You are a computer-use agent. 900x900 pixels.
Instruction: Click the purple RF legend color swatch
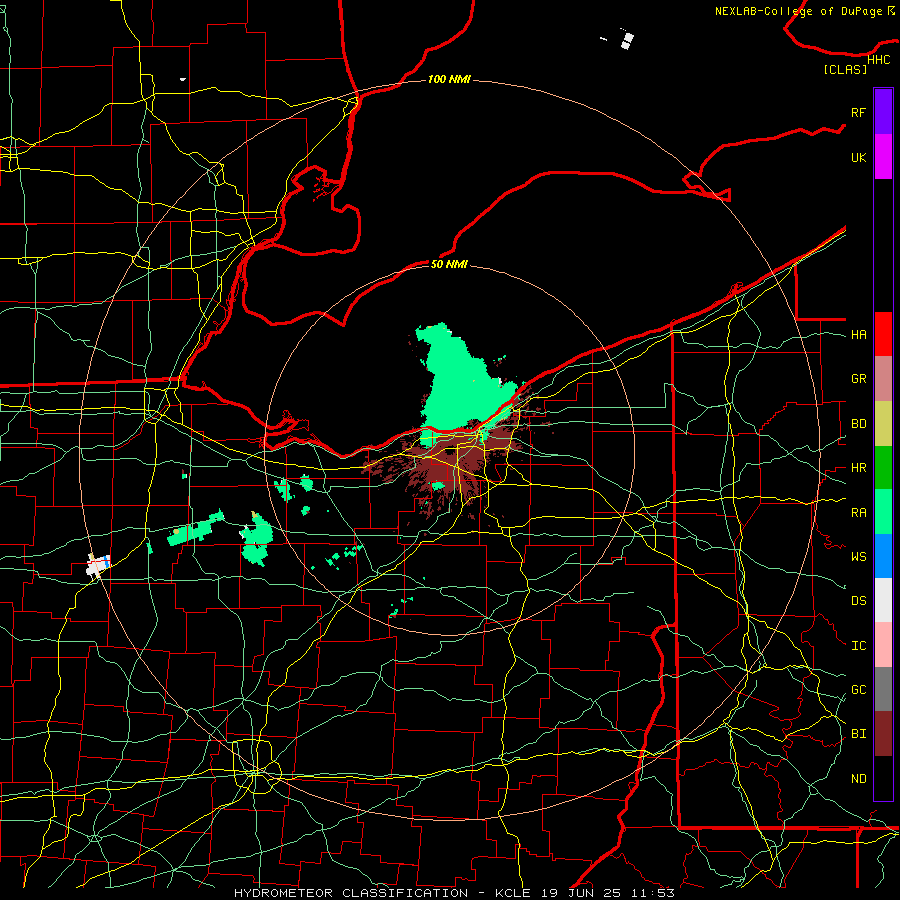pos(883,112)
